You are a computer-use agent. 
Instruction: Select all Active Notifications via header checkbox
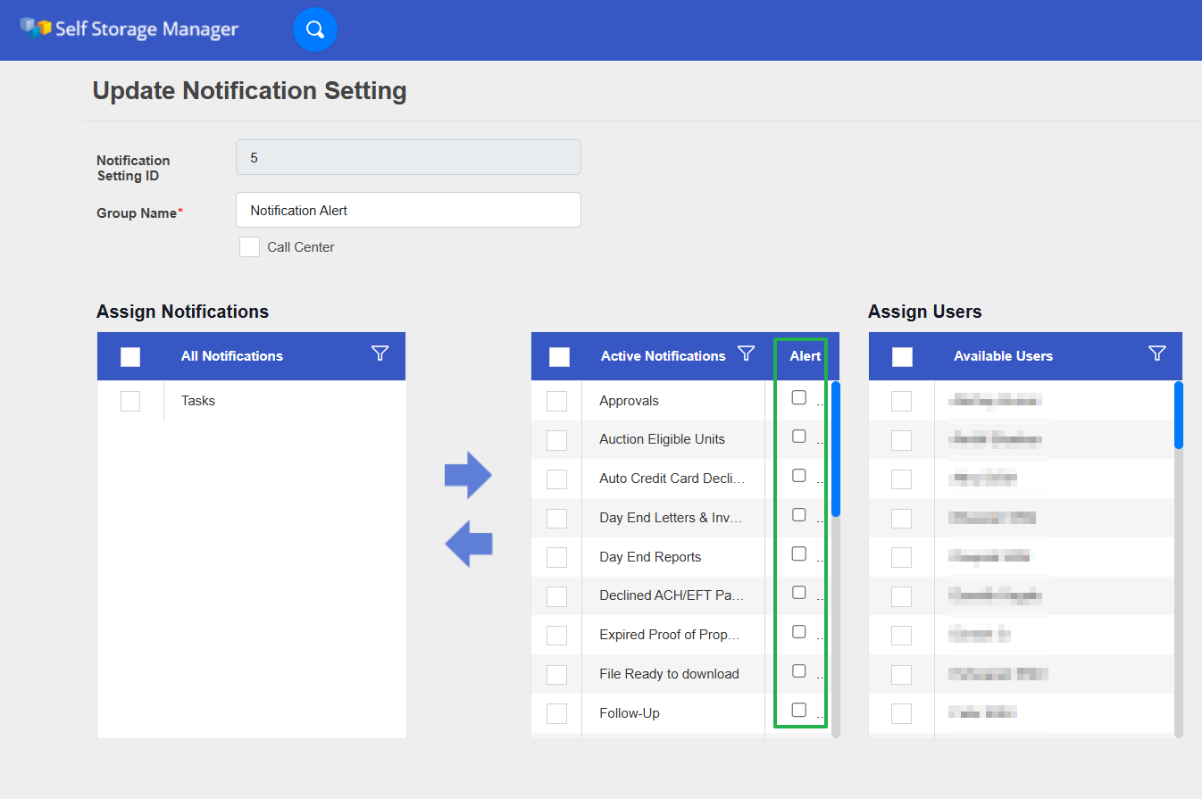558,355
